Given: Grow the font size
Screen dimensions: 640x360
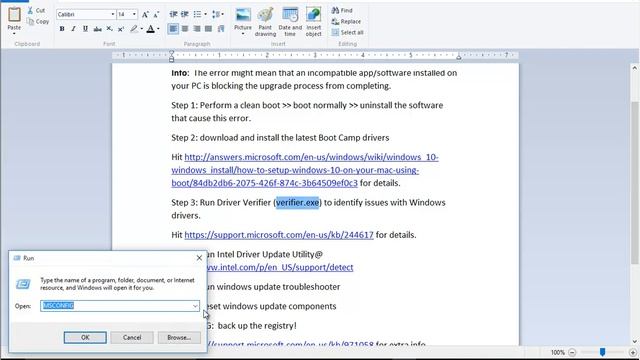Looking at the screenshot, I should [145, 15].
